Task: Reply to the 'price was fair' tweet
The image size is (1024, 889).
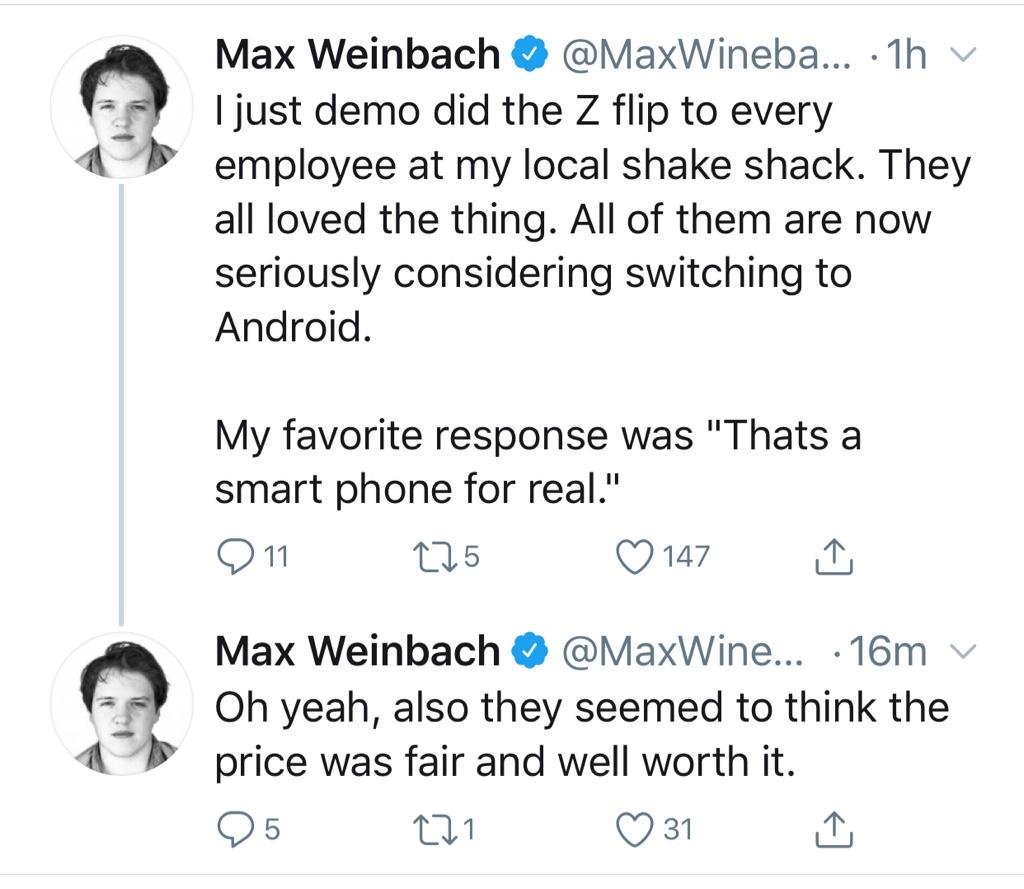Action: pos(234,829)
